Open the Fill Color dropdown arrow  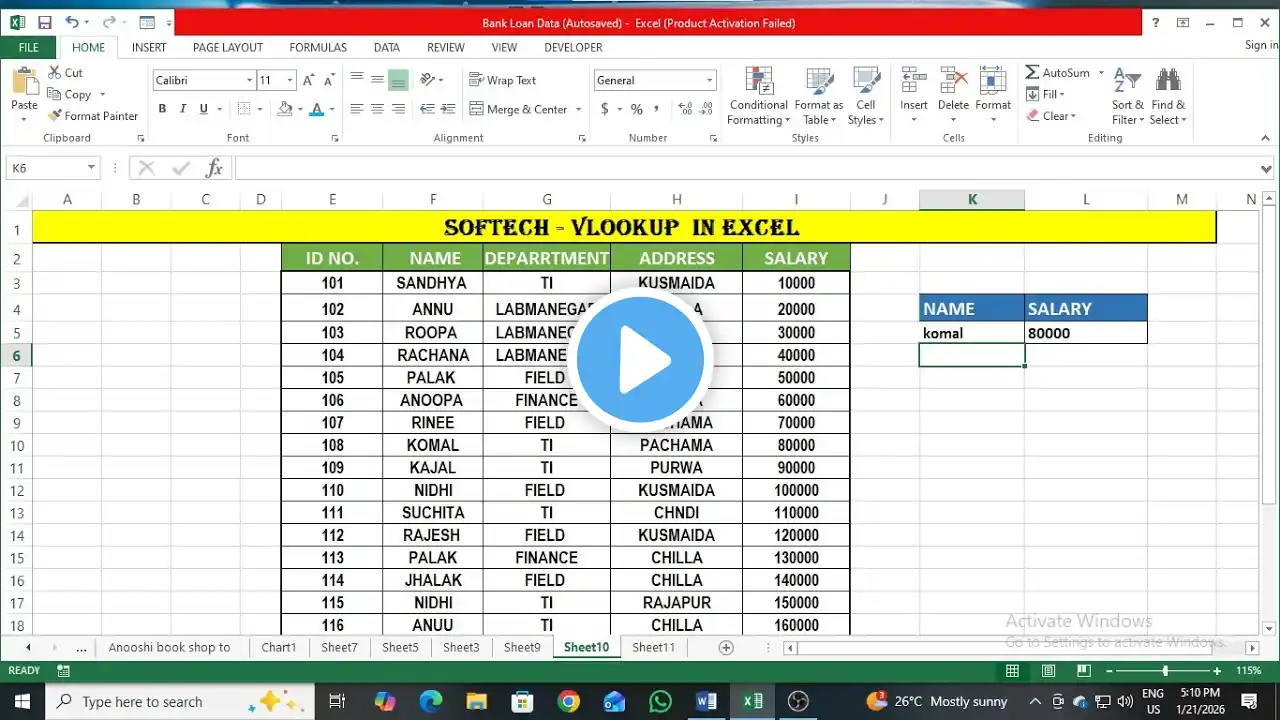(x=299, y=109)
